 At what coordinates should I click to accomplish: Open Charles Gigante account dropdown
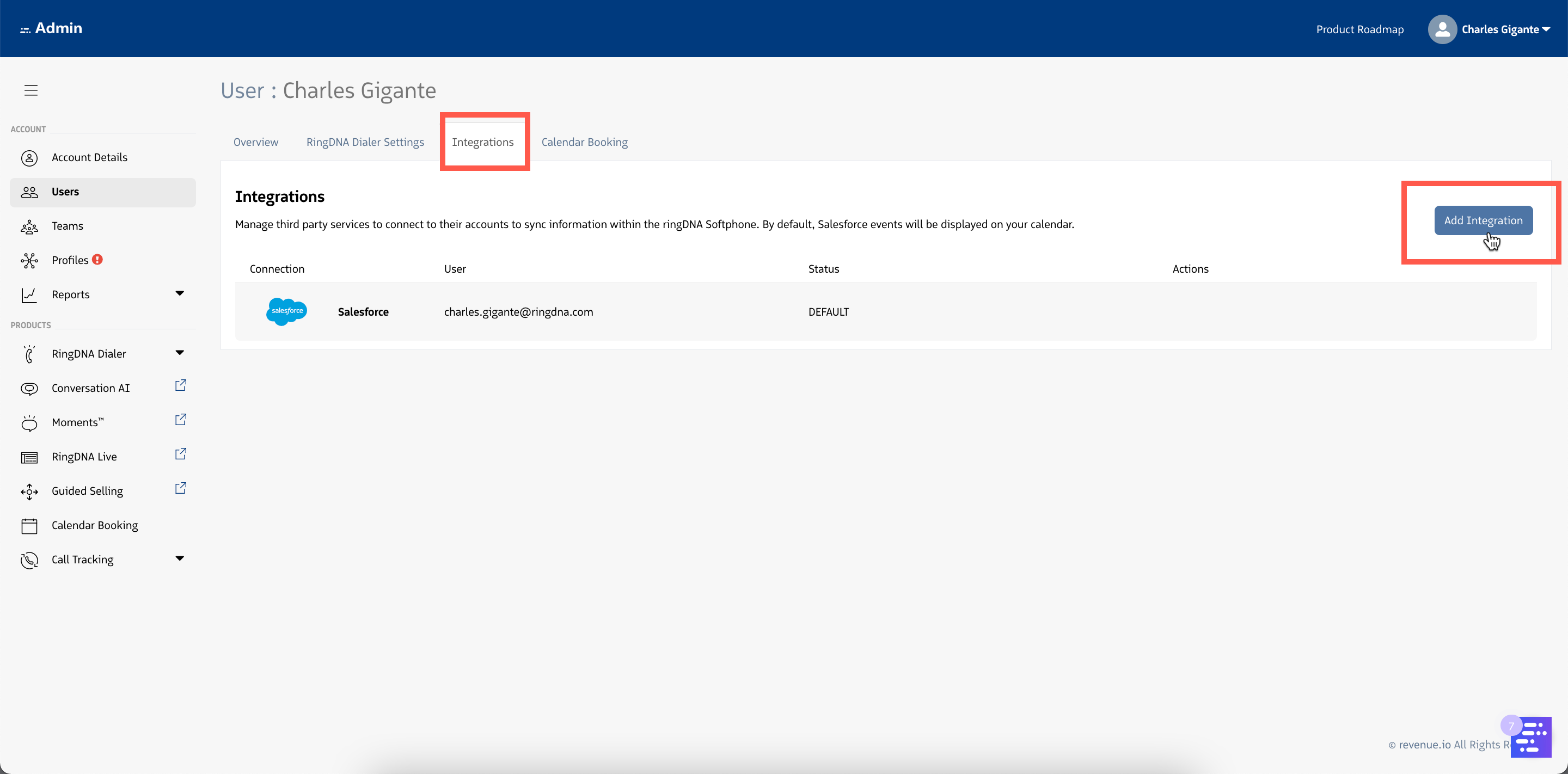pyautogui.click(x=1505, y=29)
